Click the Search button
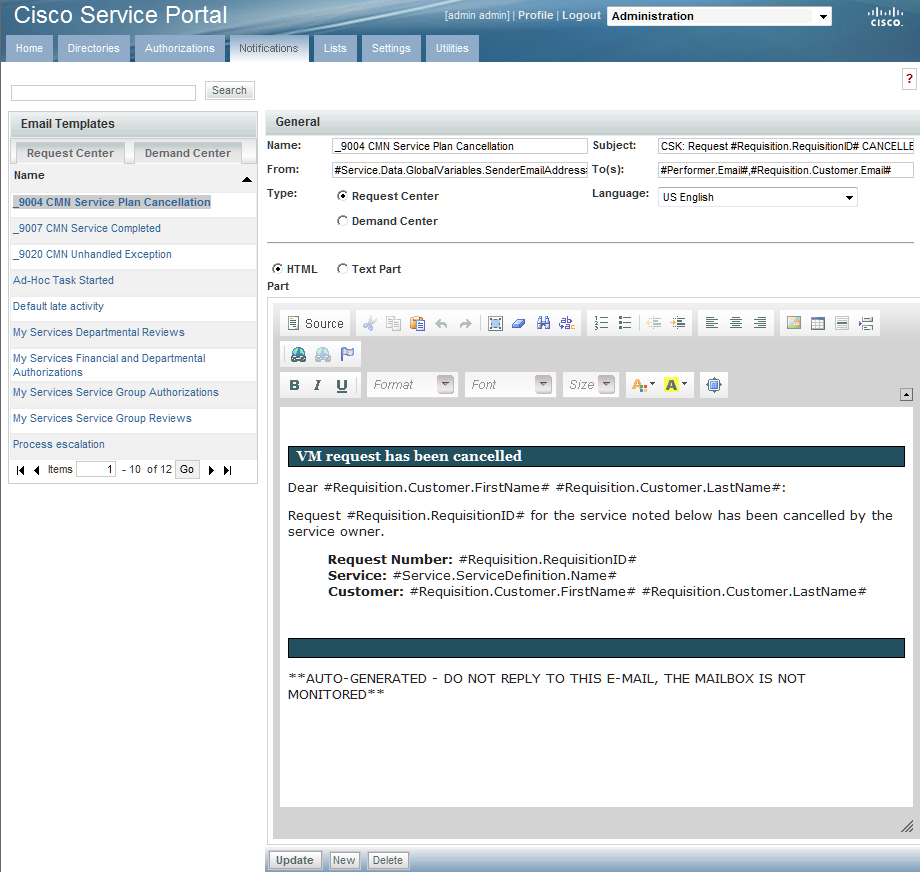 point(229,90)
